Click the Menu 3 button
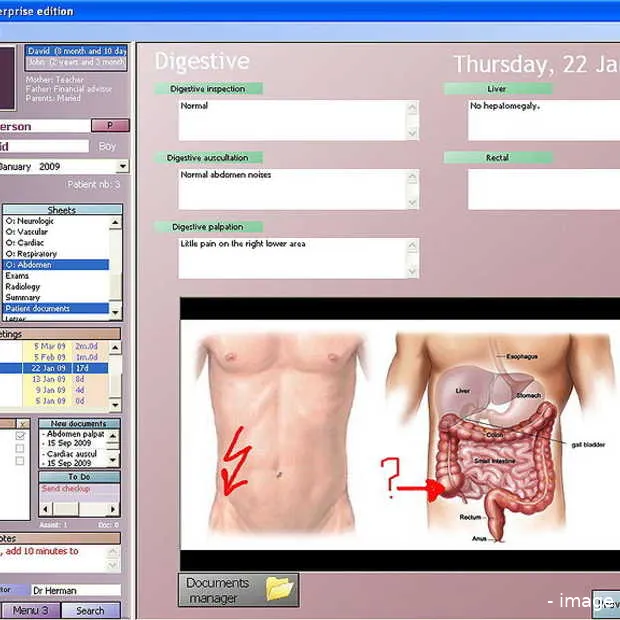The height and width of the screenshot is (620, 620). pyautogui.click(x=29, y=611)
